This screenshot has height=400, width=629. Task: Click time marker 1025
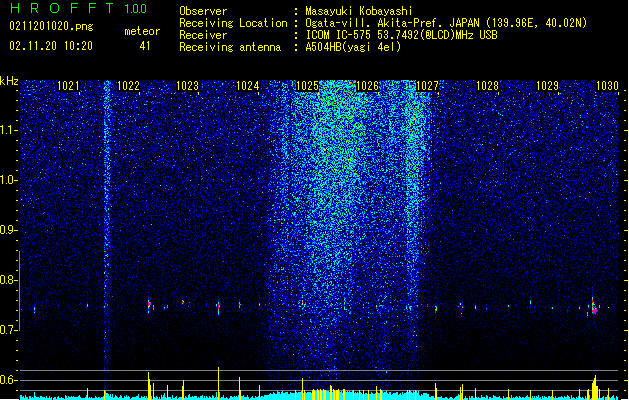click(x=307, y=86)
